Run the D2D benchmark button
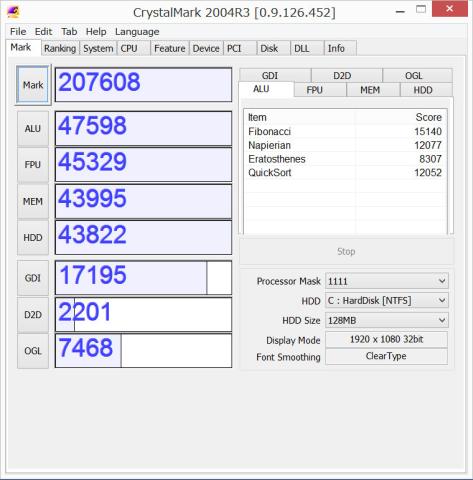The width and height of the screenshot is (473, 480). tap(33, 315)
